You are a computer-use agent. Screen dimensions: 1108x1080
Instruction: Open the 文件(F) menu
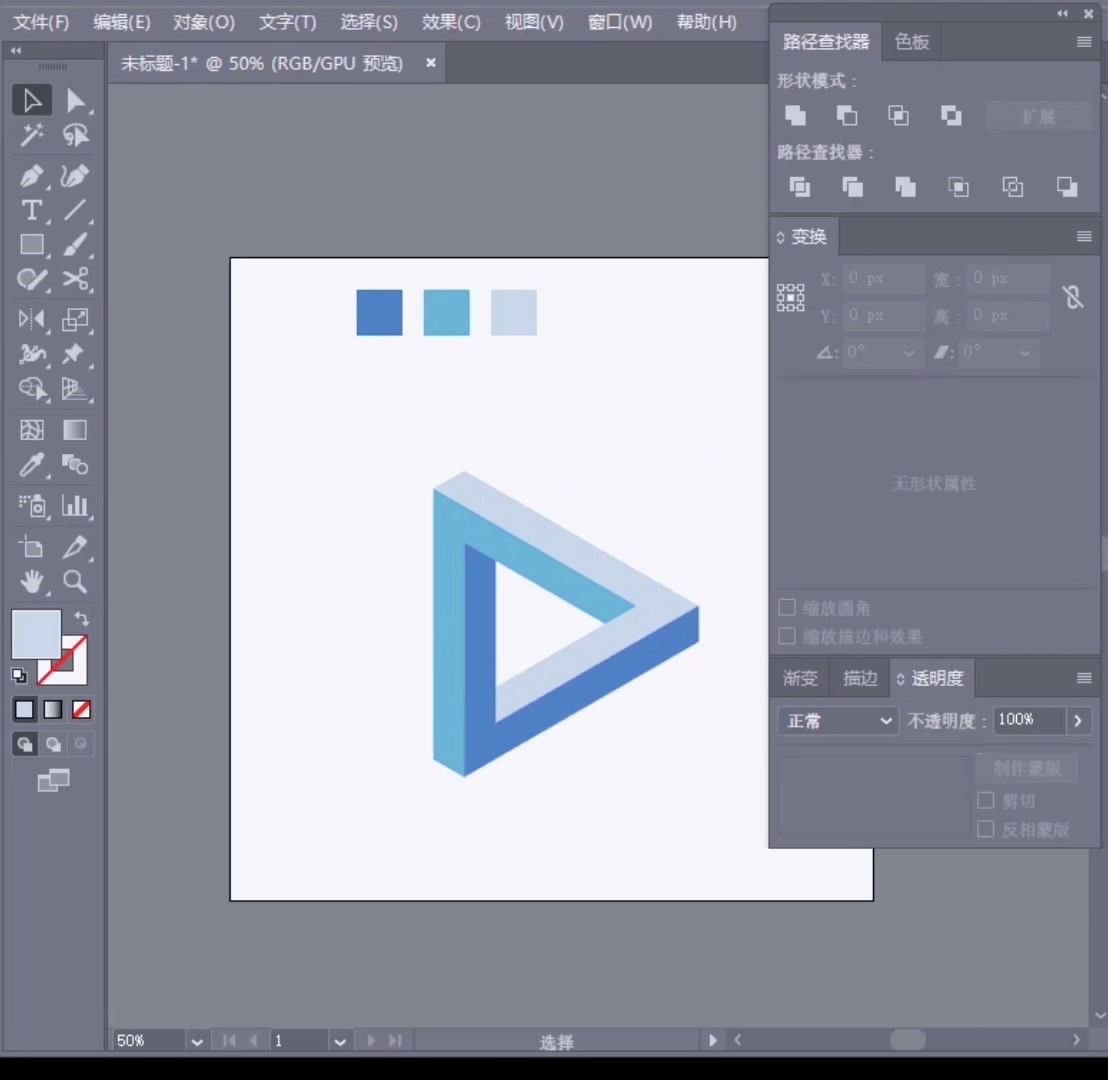[x=42, y=22]
